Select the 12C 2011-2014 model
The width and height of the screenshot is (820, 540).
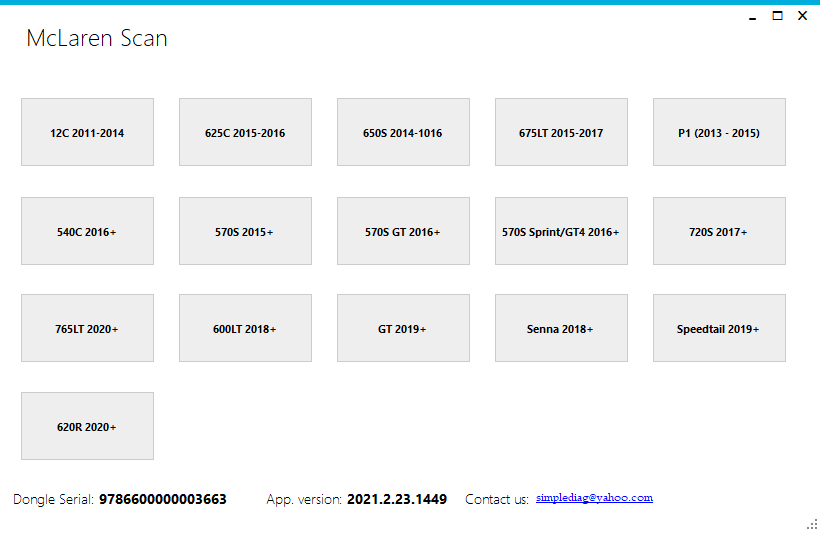pos(87,132)
